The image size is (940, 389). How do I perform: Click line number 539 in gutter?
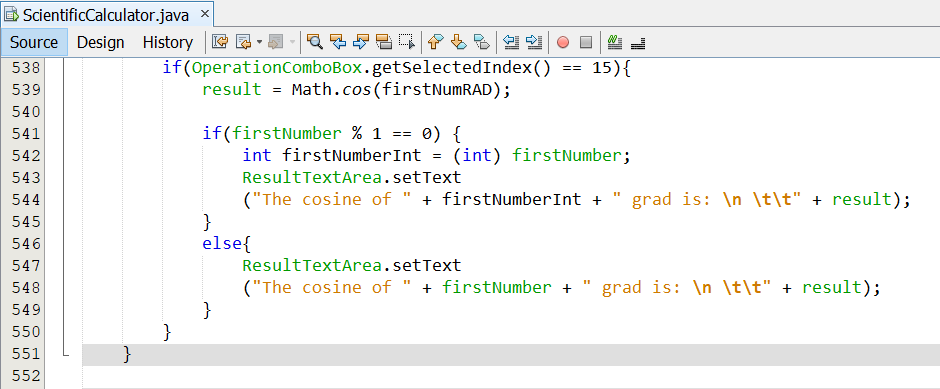click(26, 90)
